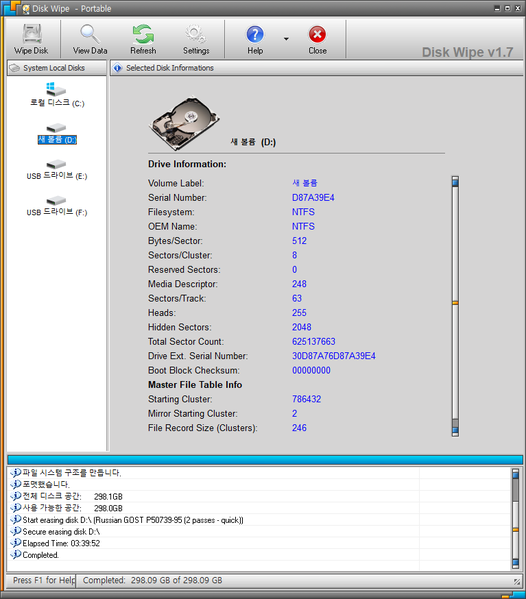The image size is (526, 599).
Task: Click the drive info scrollbar down arrow
Action: pos(455,431)
